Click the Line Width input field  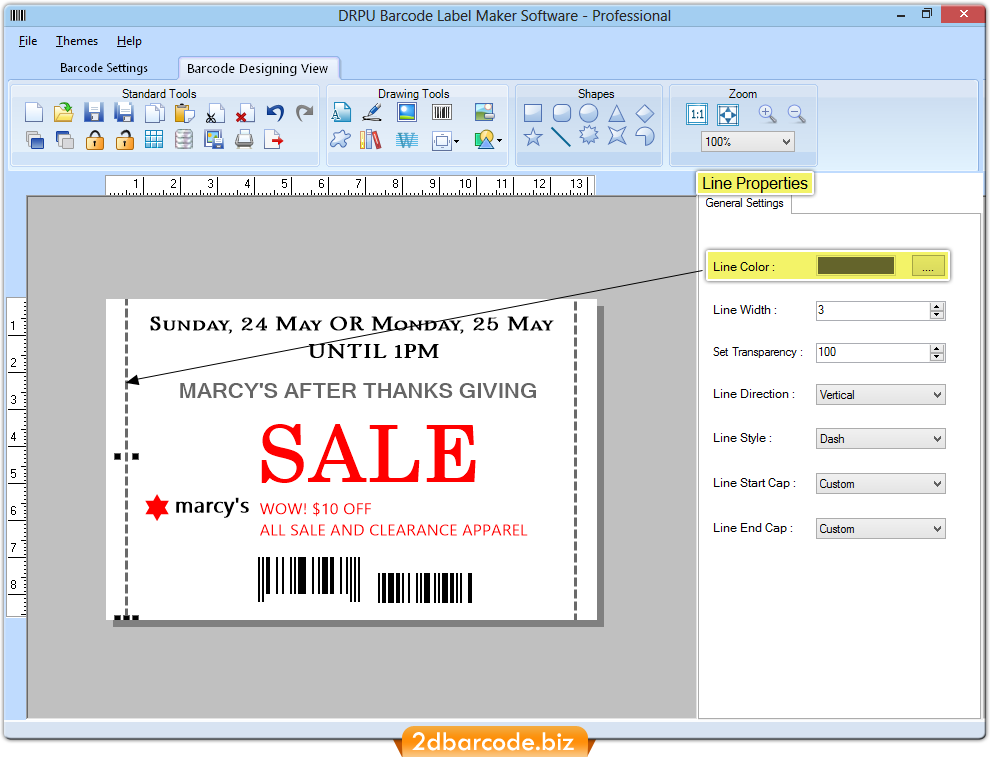coord(873,310)
